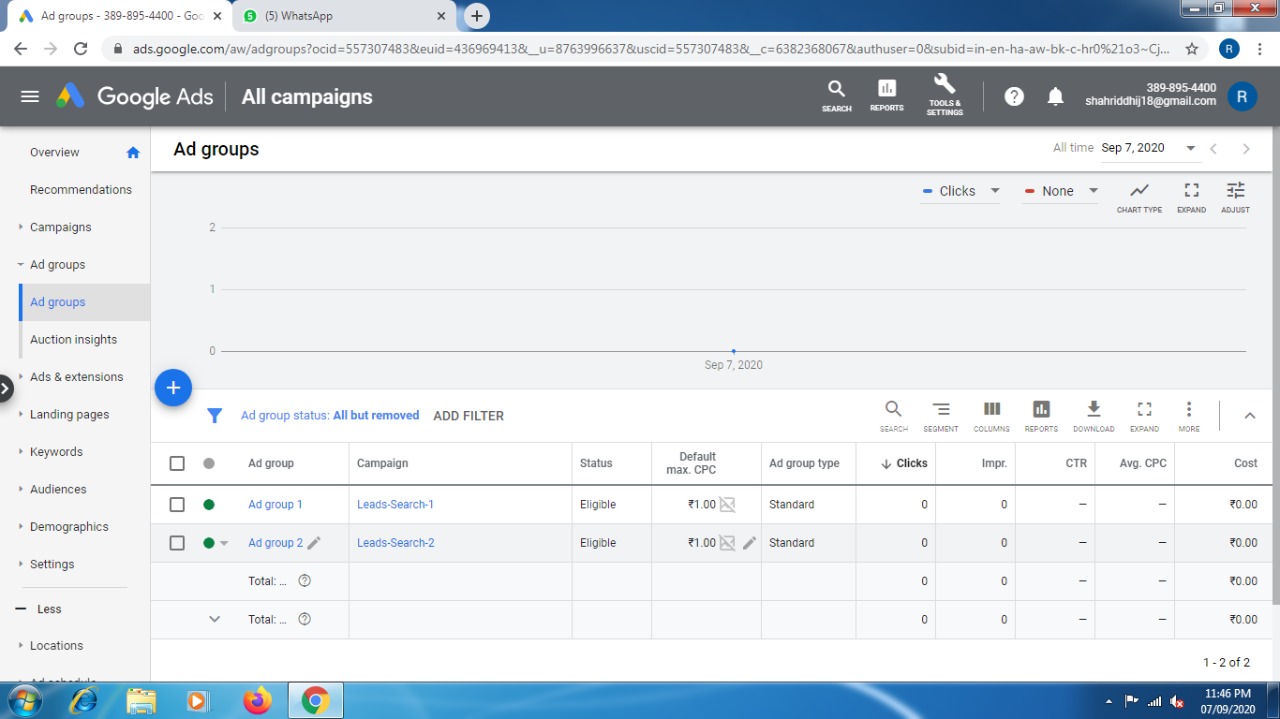The height and width of the screenshot is (719, 1280).
Task: Open the Ad group 2 link
Action: click(275, 543)
